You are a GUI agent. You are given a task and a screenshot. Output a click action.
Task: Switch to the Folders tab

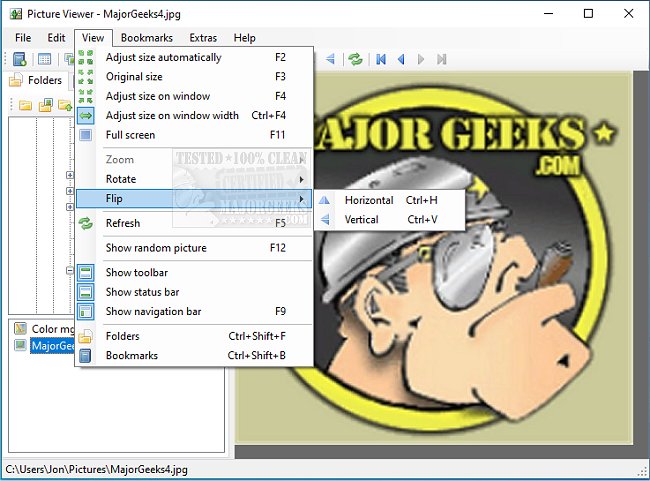(x=36, y=80)
